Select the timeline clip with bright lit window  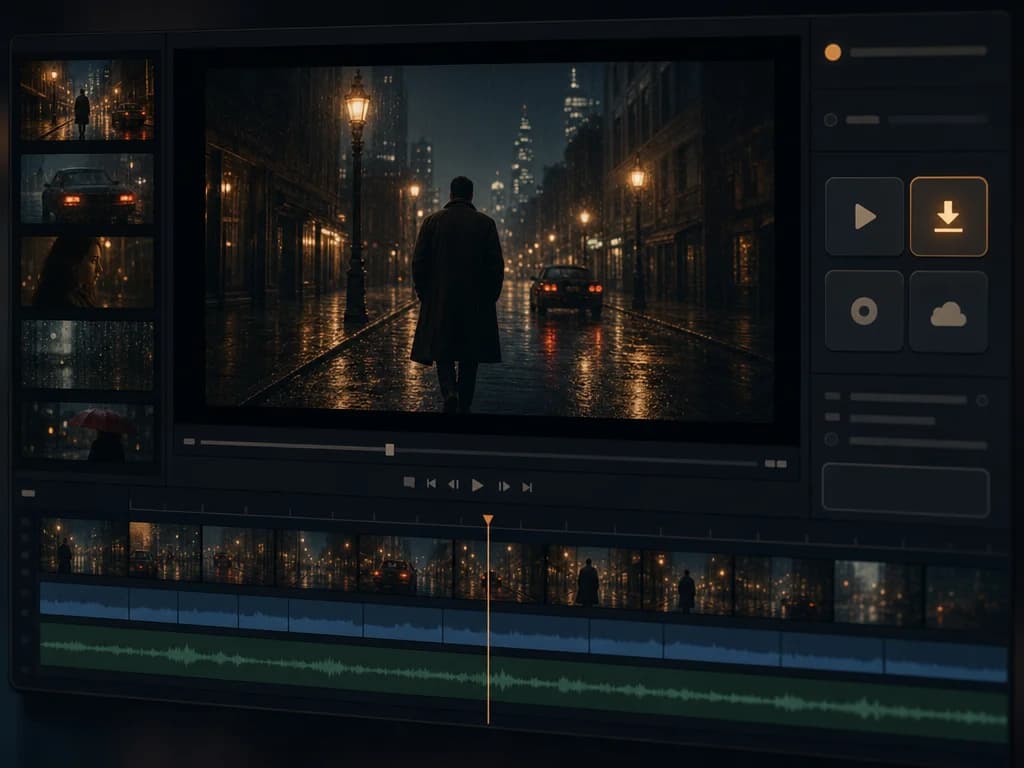[165, 551]
